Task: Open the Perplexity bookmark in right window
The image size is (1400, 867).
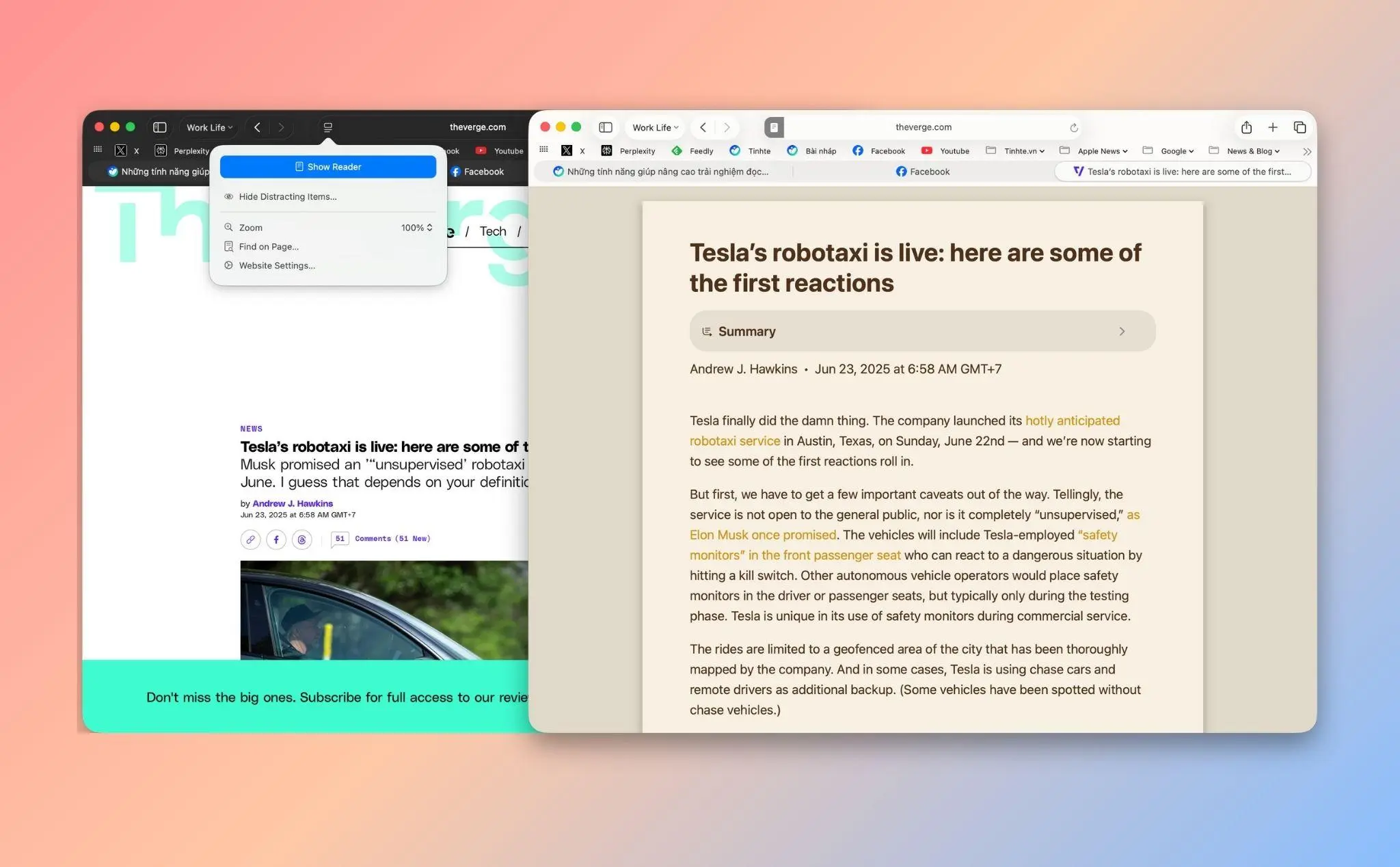Action: 628,150
